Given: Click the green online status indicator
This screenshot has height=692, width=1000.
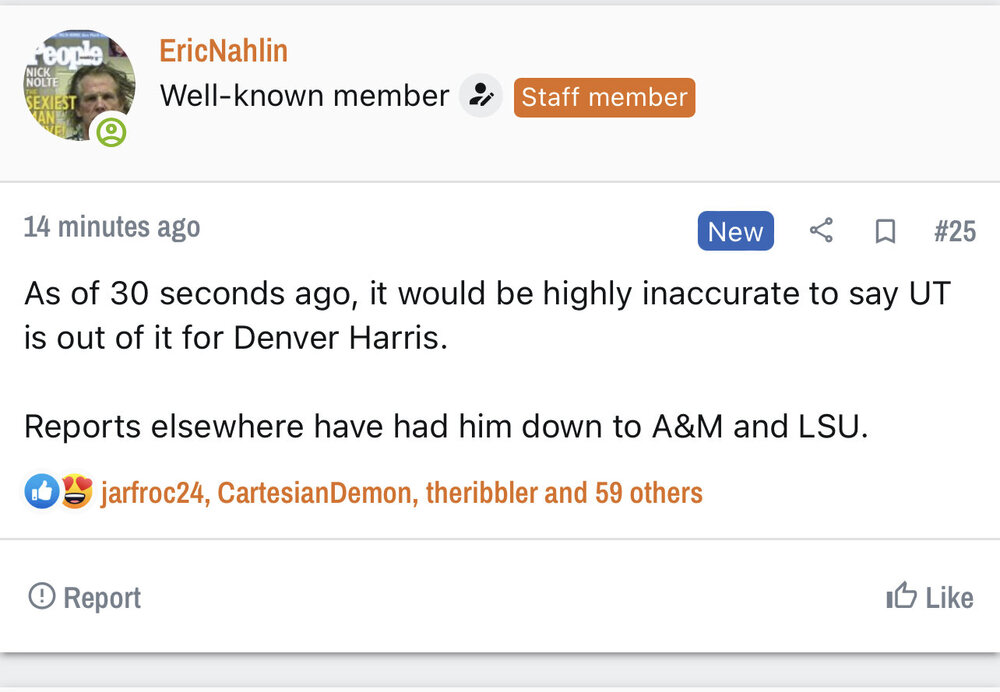Looking at the screenshot, I should (x=111, y=132).
